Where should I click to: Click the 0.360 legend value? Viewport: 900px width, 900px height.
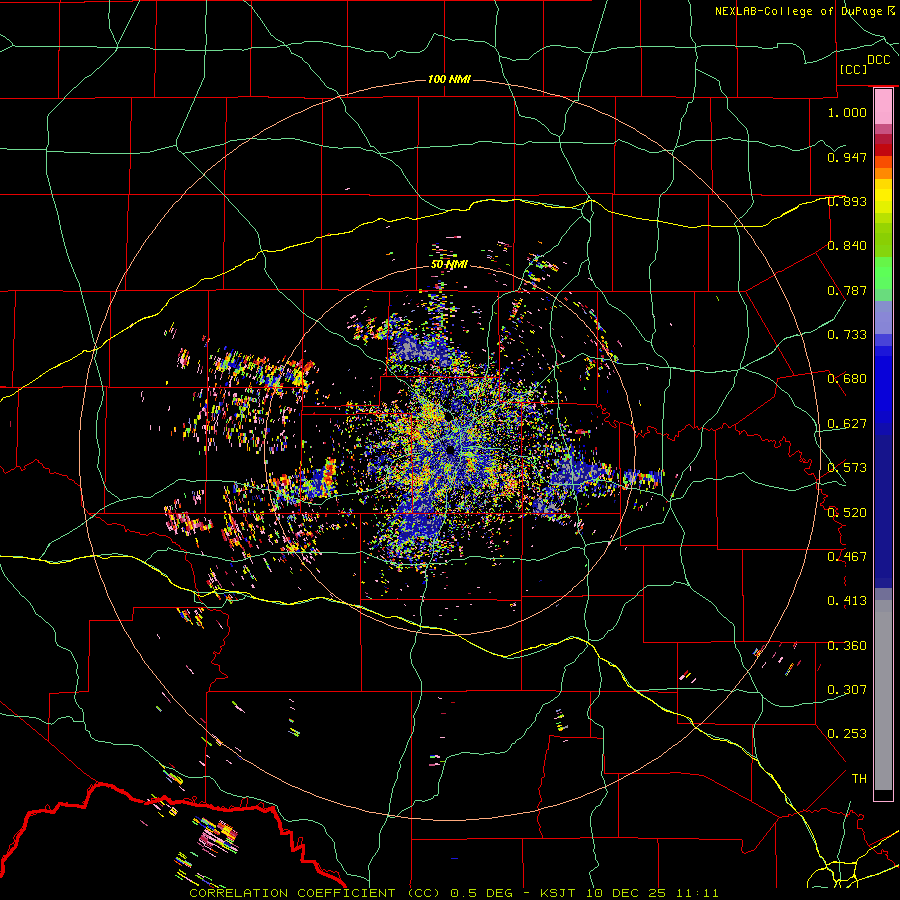(847, 646)
